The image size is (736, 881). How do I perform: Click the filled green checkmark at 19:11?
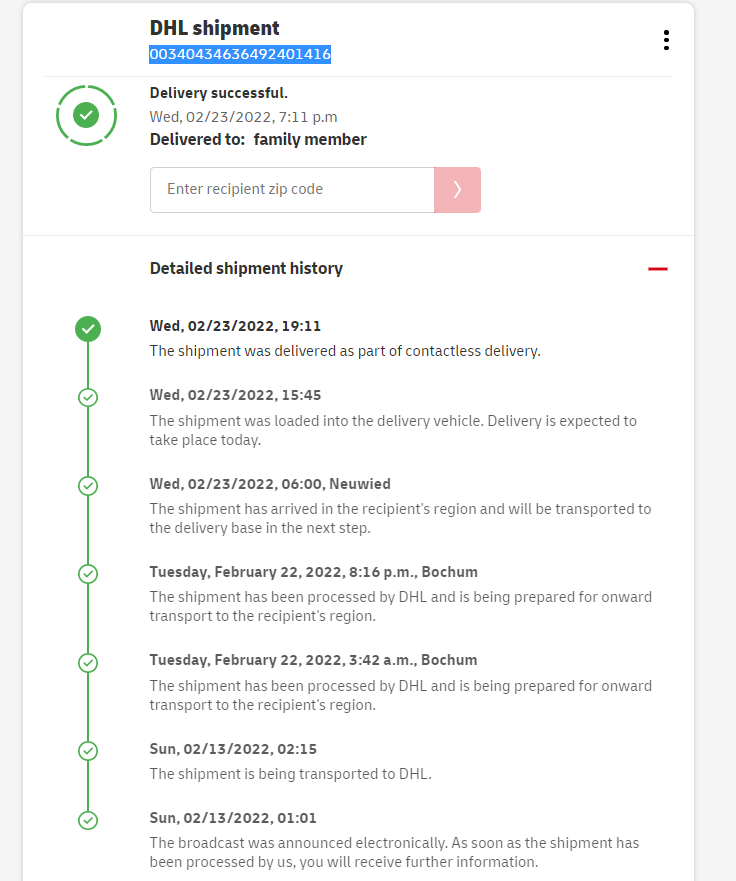tap(88, 328)
